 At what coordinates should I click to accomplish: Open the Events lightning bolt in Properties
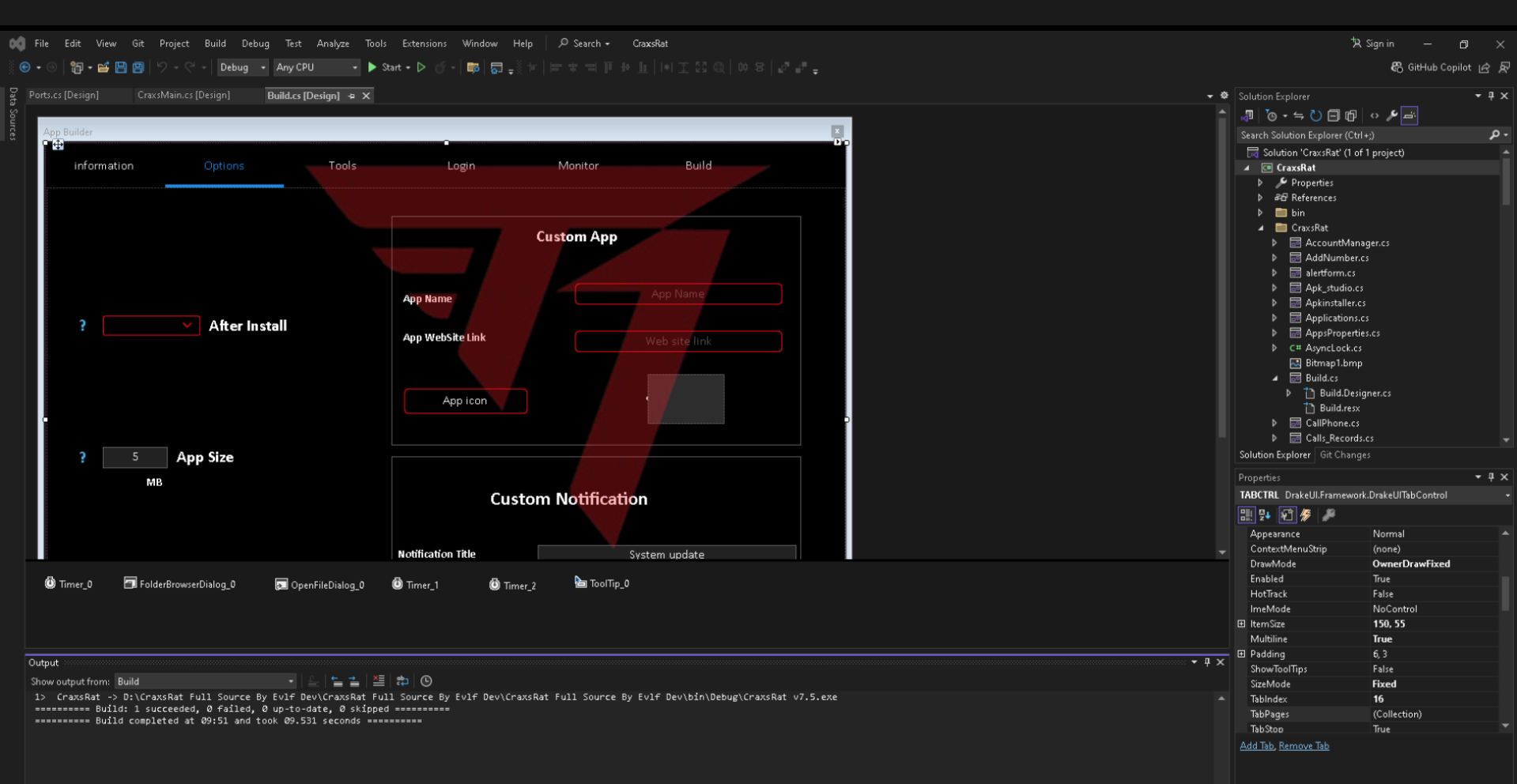(x=1306, y=515)
